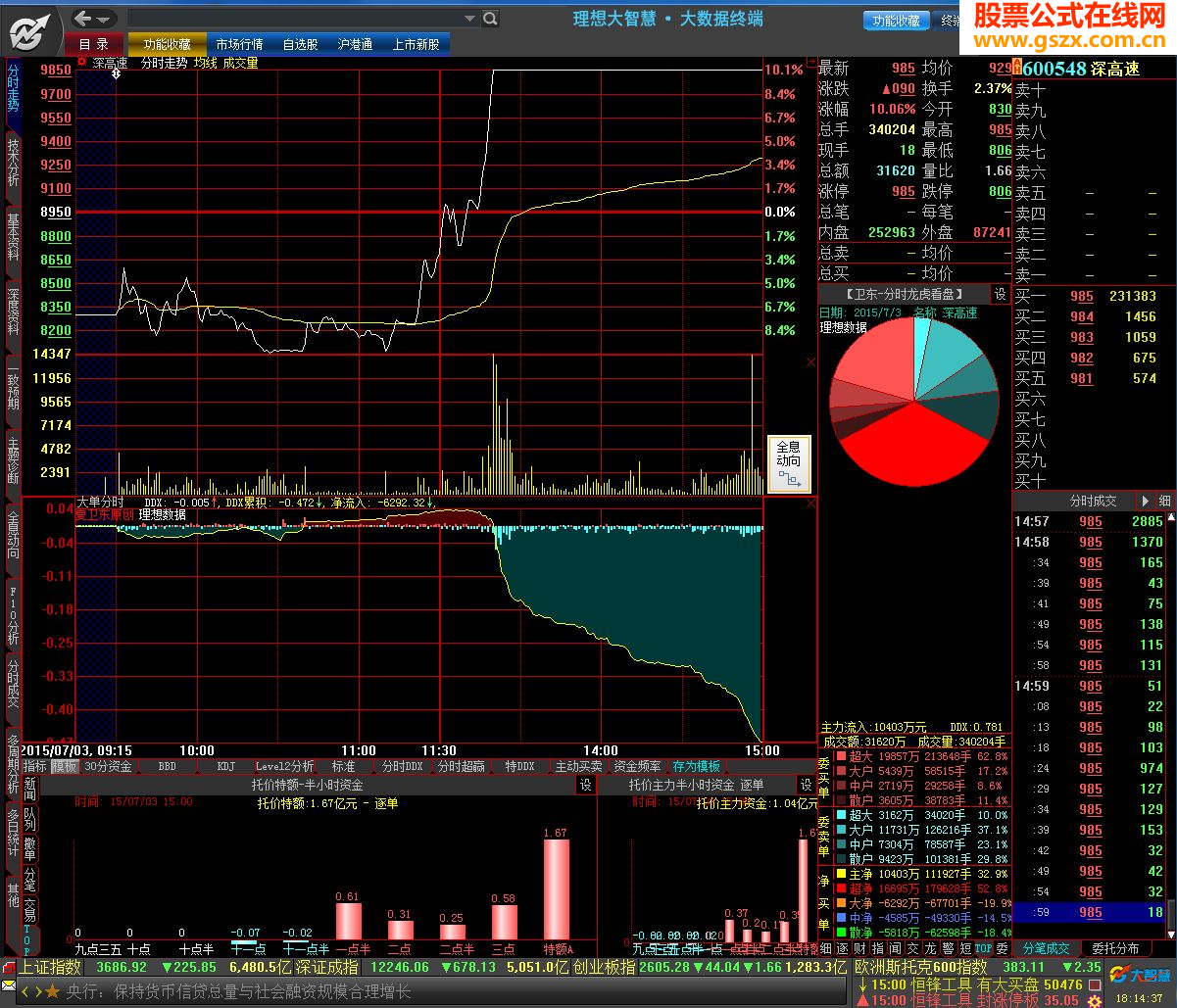Select the 30分资金 indicator tab
Screen dimensions: 1177x1008
(x=108, y=766)
